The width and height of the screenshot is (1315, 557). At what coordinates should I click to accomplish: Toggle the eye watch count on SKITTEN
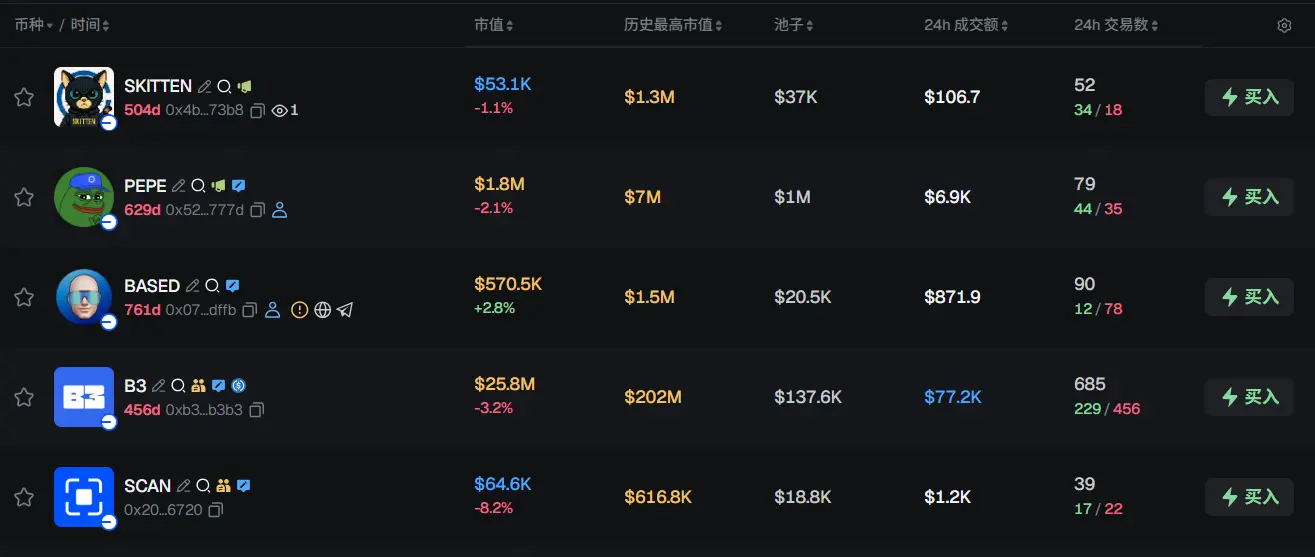click(285, 110)
